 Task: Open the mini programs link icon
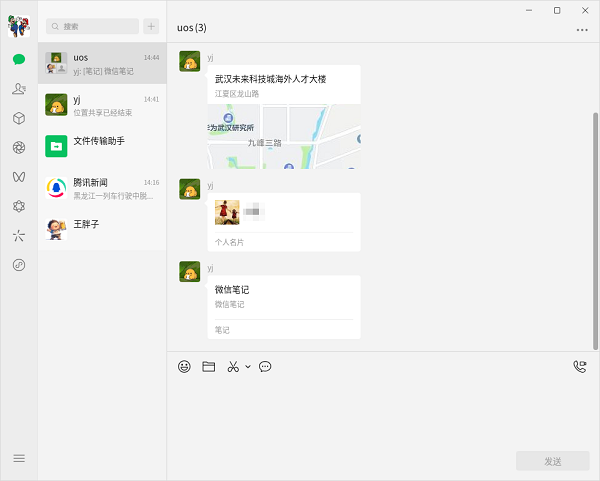click(x=18, y=265)
